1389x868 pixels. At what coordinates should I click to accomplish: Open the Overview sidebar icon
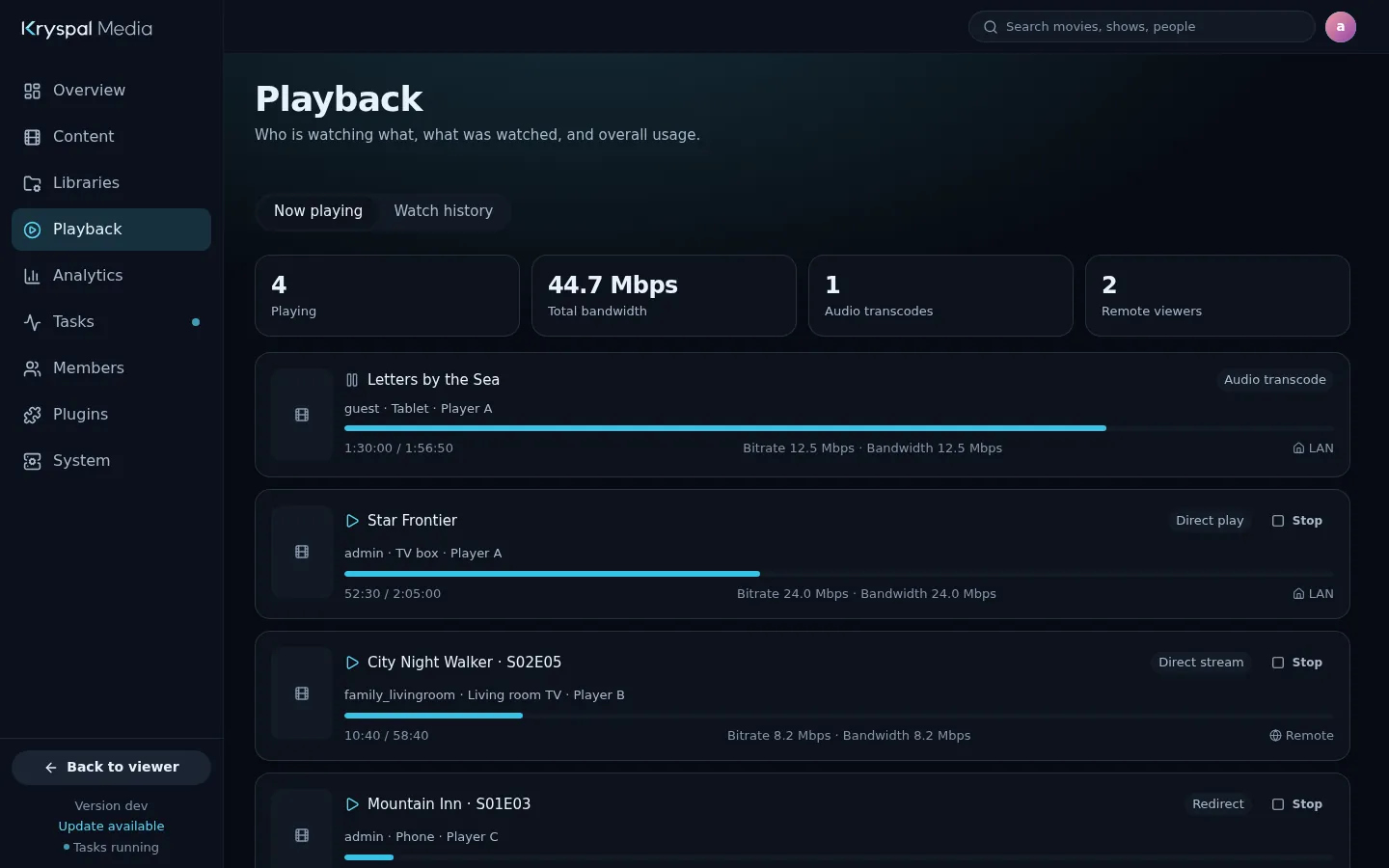[32, 91]
